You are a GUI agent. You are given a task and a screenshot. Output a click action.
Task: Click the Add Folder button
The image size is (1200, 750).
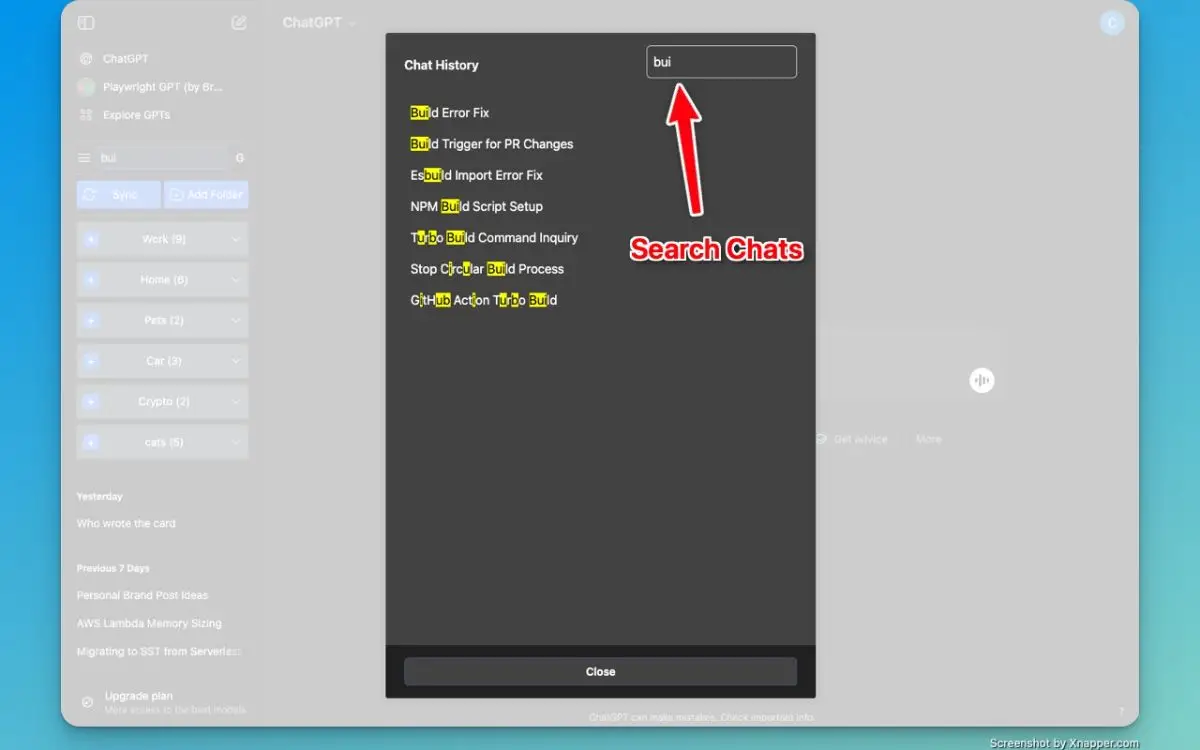(x=206, y=195)
